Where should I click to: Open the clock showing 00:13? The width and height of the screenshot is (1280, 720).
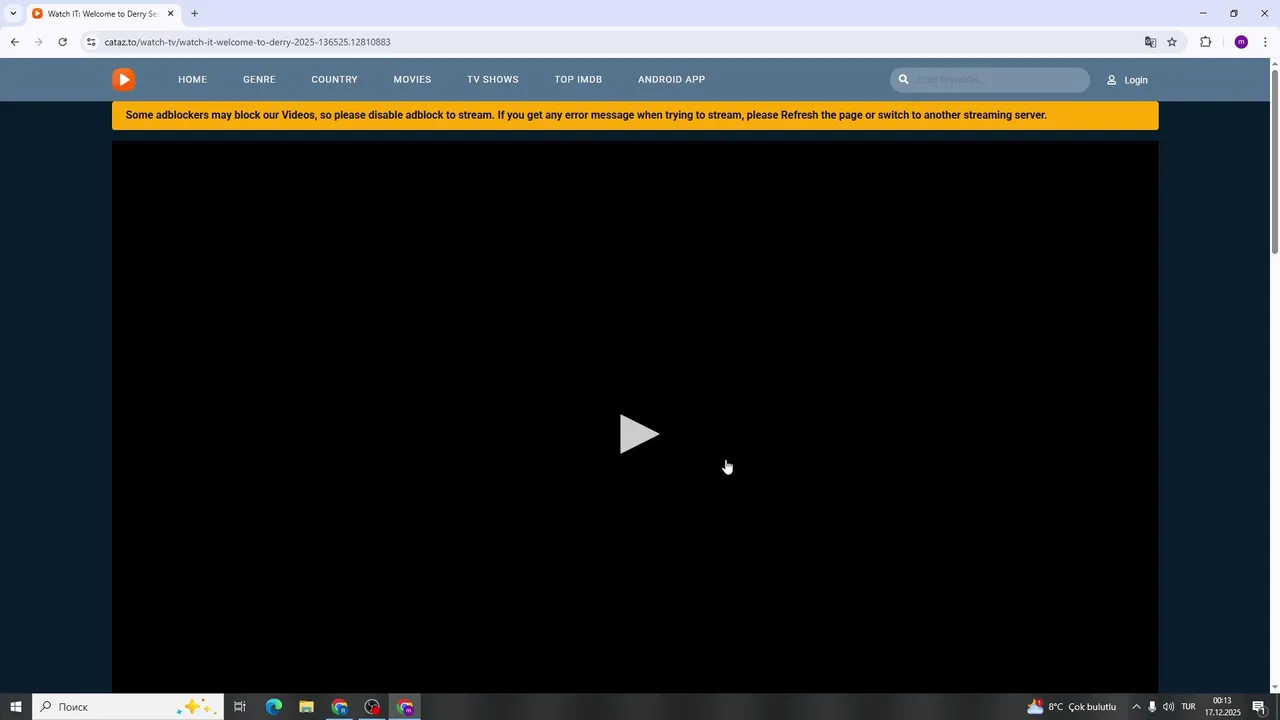tap(1222, 707)
